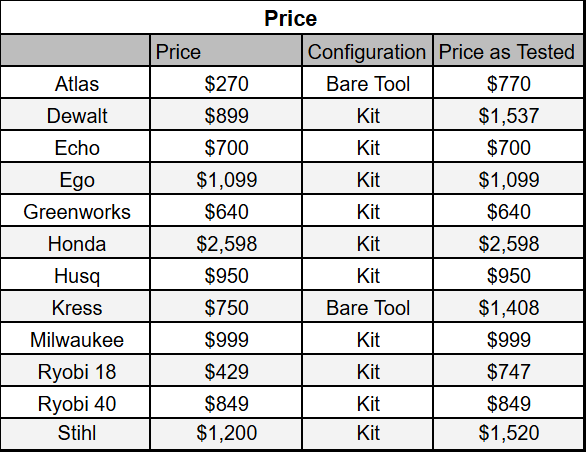
Task: Select Ryobi 18's $747 tested price
Action: tap(508, 372)
